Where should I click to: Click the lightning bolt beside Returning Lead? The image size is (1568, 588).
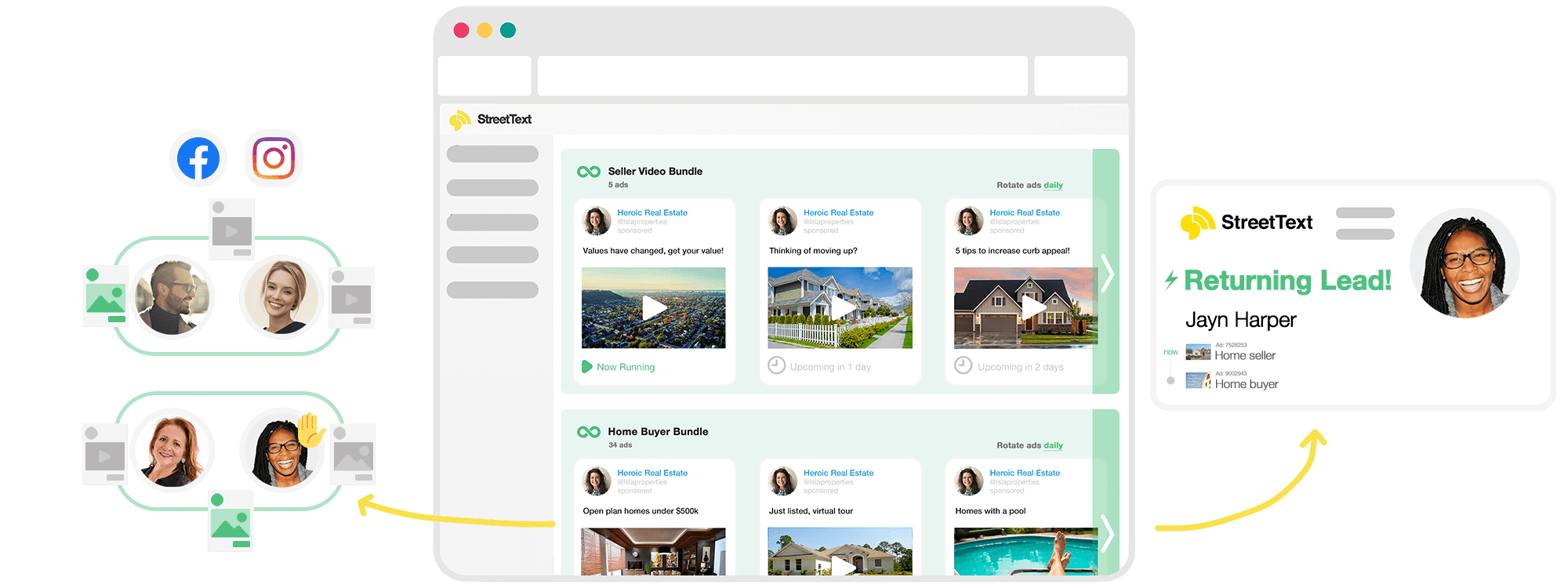coord(1171,280)
